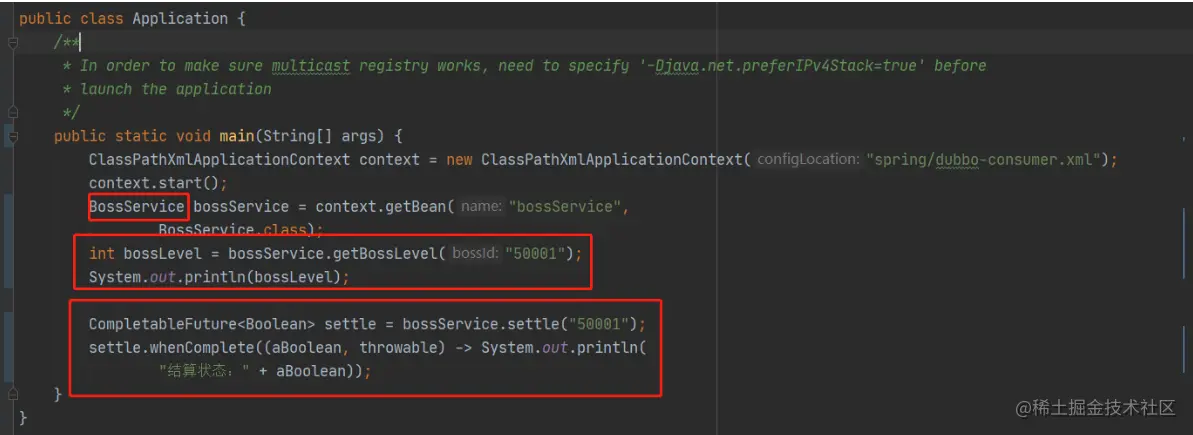Click the "50001" argument of getBossLevel

point(537,254)
